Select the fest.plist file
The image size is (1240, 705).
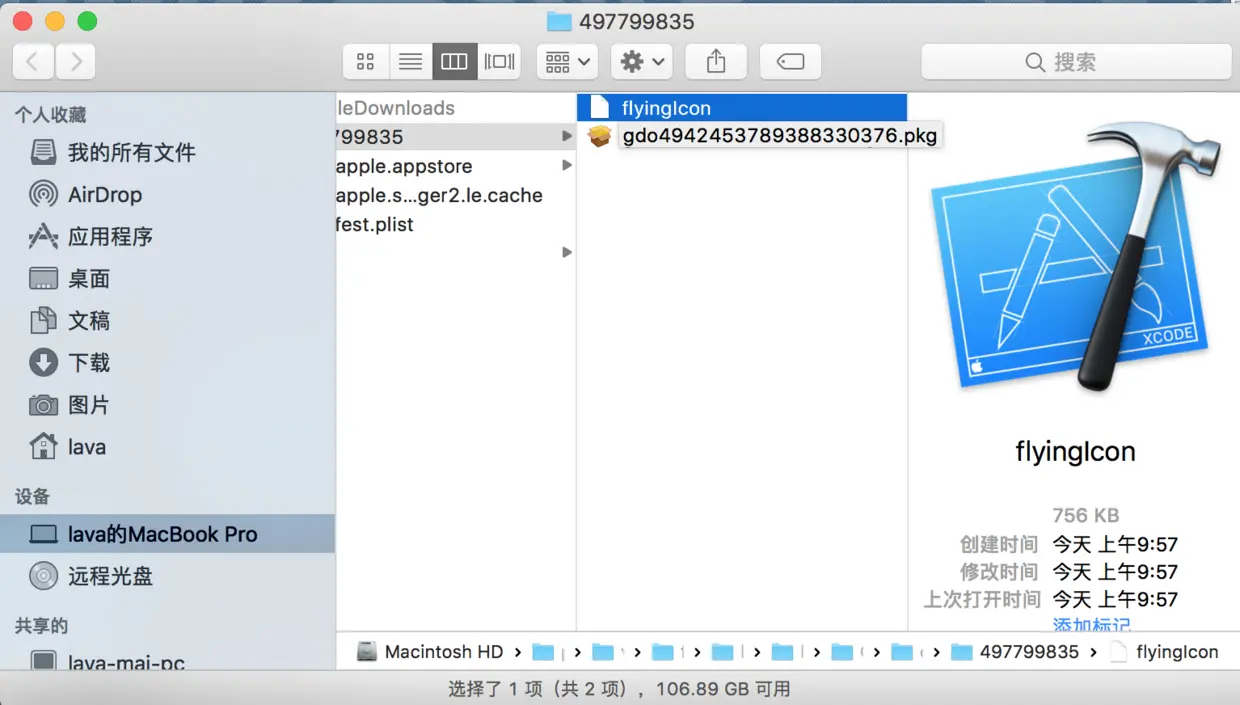coord(375,224)
